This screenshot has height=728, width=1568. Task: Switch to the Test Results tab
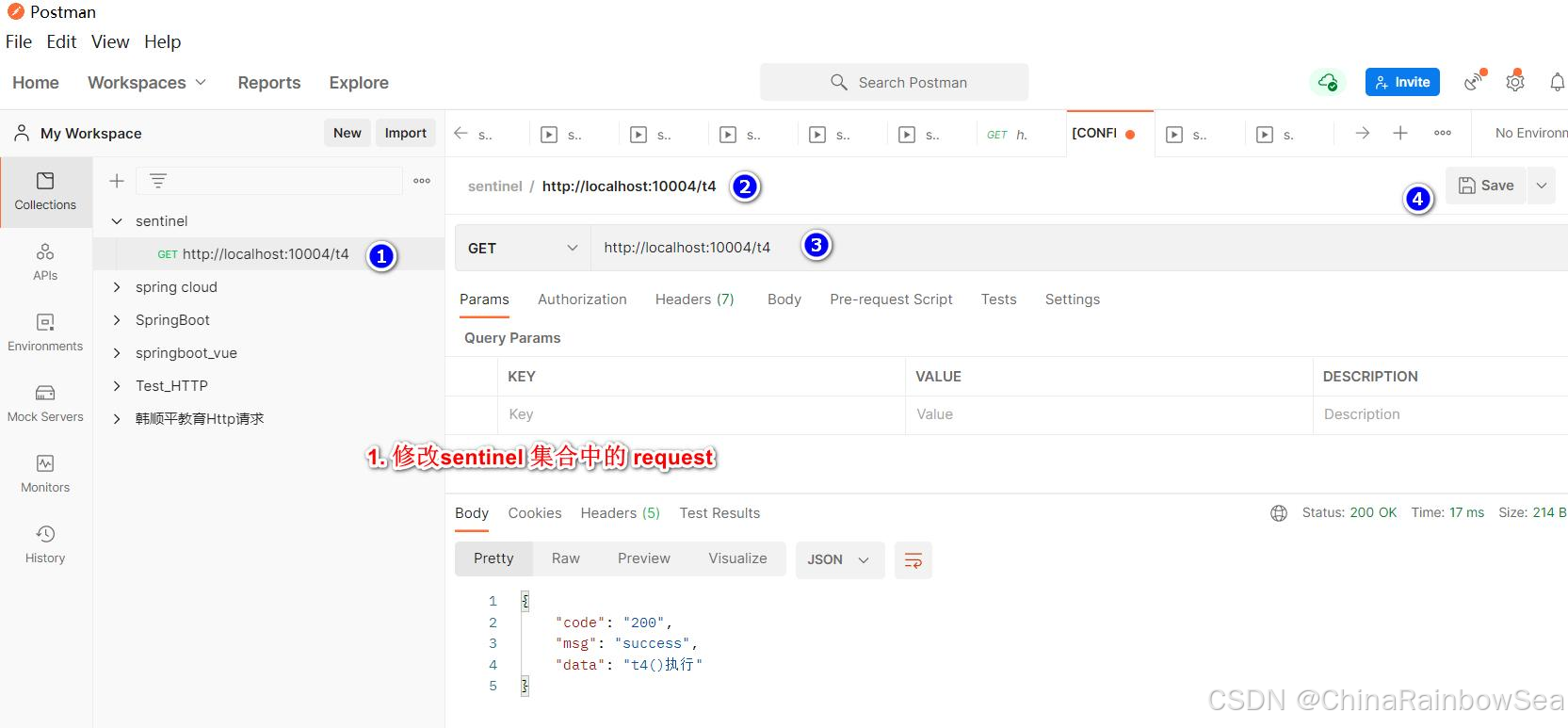click(719, 513)
